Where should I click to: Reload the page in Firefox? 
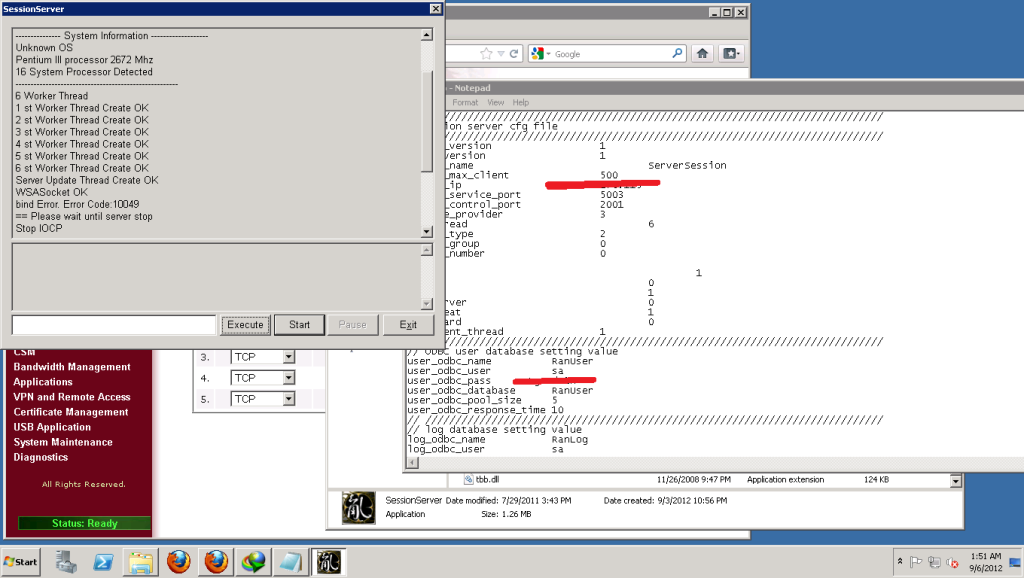514,54
